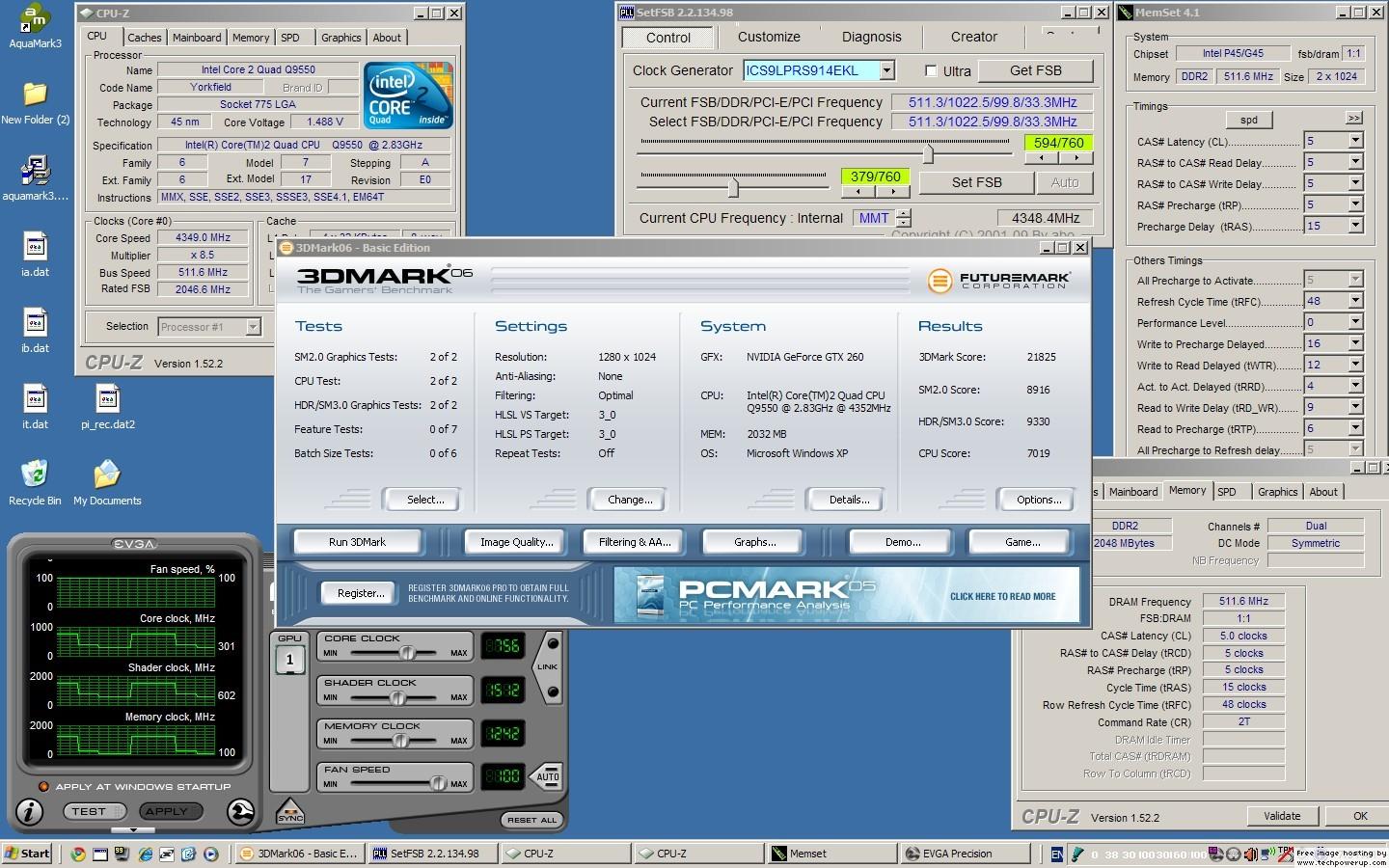The image size is (1389, 868).
Task: Toggle Apply at Windows Startup indicator
Action: [x=42, y=787]
